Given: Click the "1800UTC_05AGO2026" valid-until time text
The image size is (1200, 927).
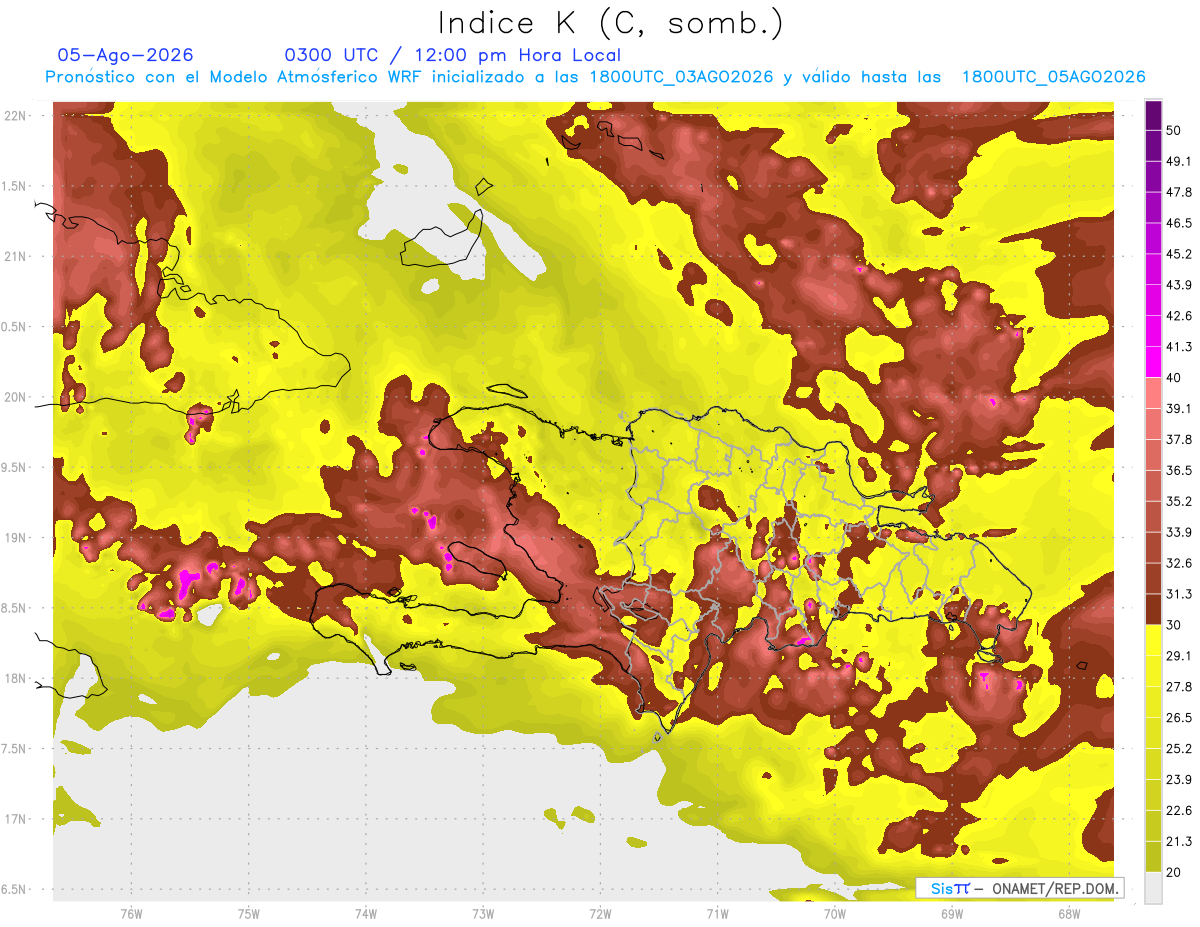Looking at the screenshot, I should tap(1053, 77).
